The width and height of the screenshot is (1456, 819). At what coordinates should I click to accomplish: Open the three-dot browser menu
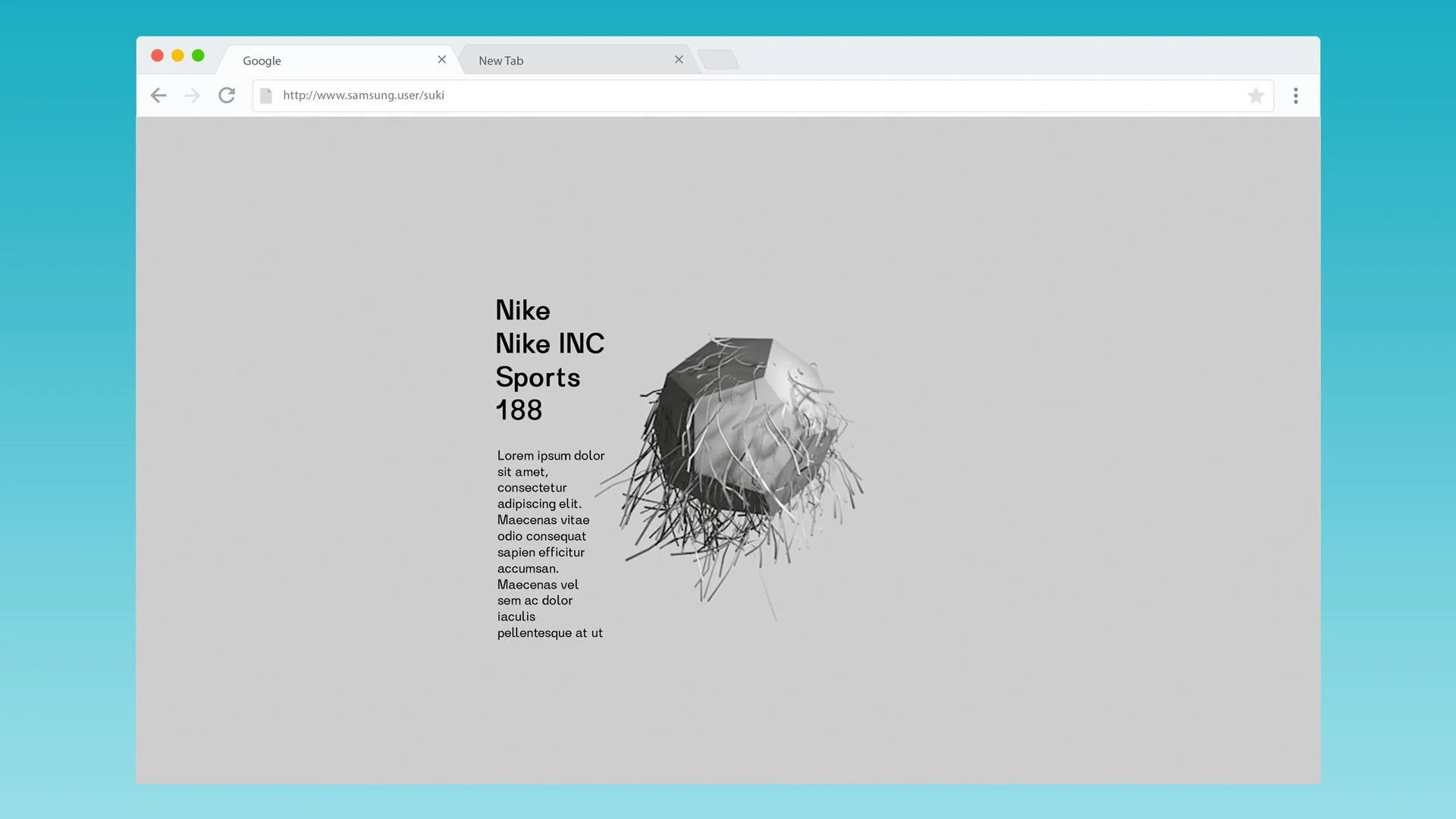(x=1296, y=96)
